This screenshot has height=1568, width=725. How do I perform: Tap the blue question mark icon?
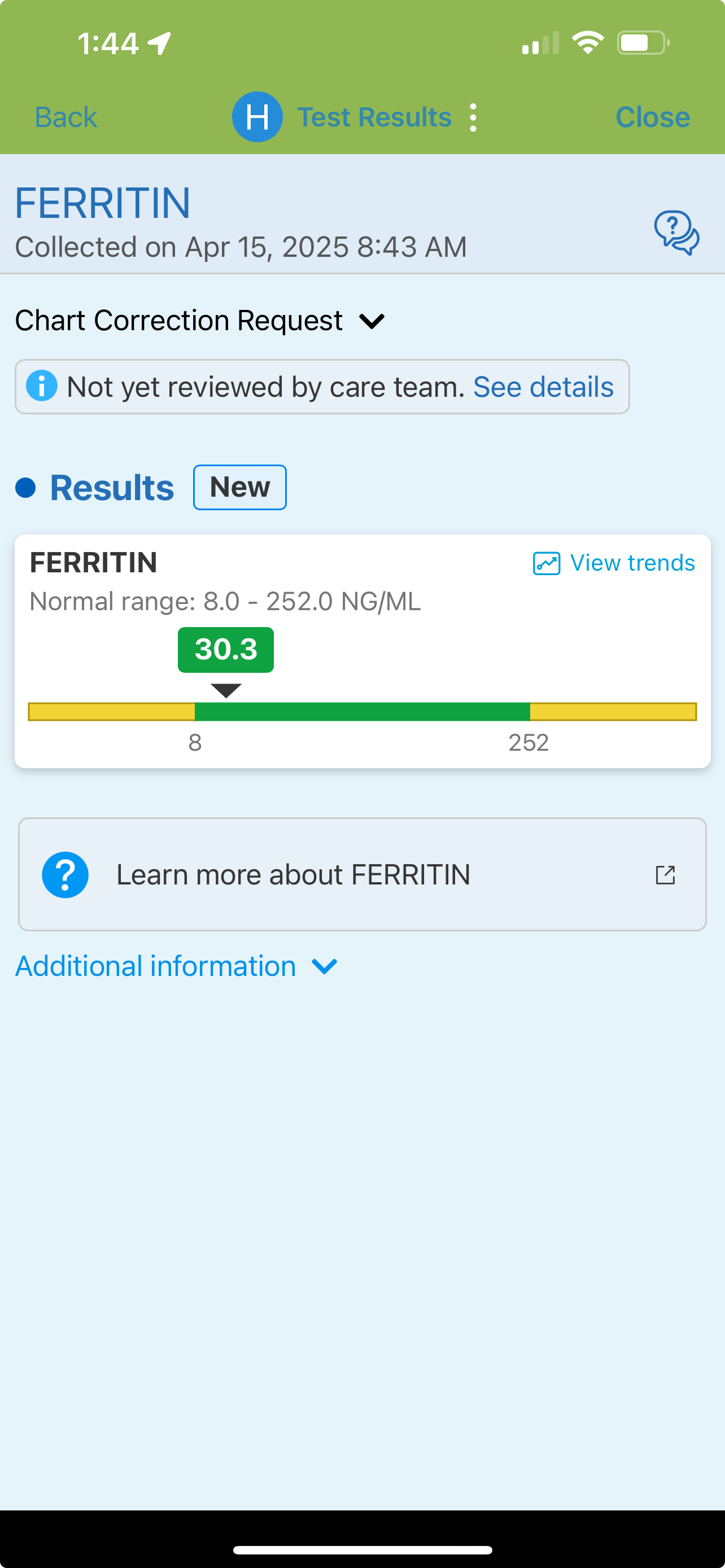(x=65, y=874)
